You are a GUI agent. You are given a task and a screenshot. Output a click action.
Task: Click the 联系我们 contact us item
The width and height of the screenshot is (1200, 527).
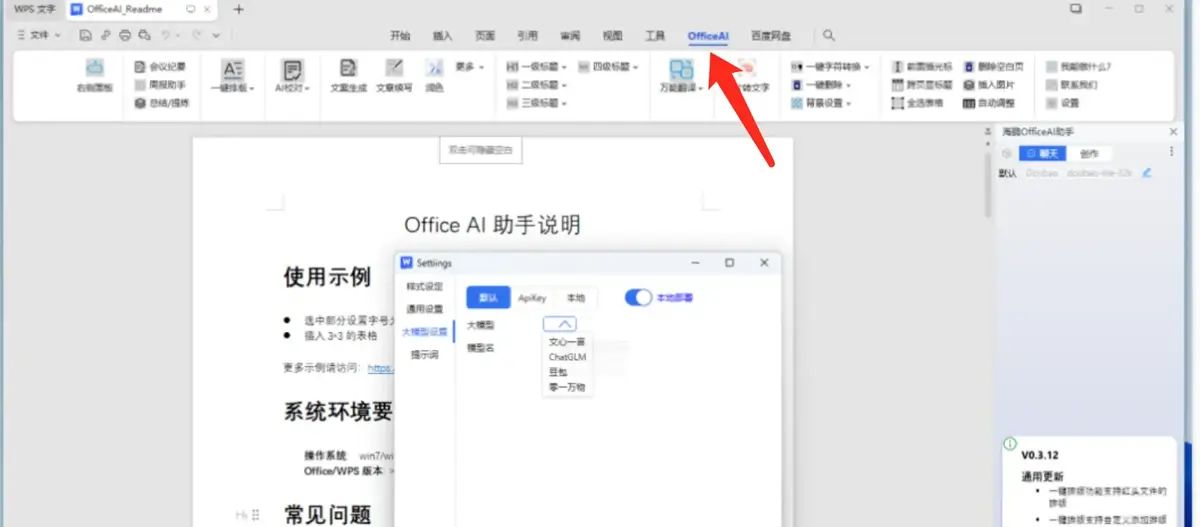click(1071, 85)
